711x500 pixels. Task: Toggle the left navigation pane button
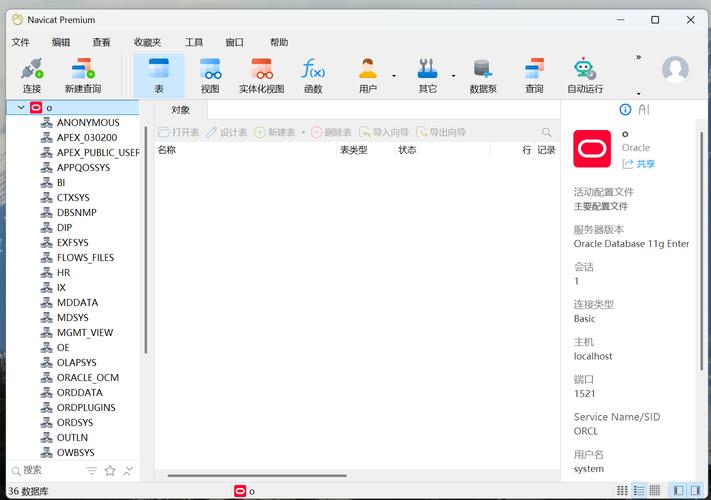tap(679, 490)
